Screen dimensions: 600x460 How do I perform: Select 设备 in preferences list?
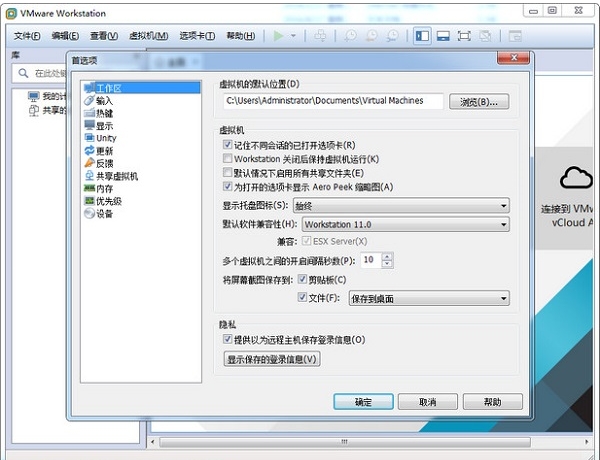point(99,214)
